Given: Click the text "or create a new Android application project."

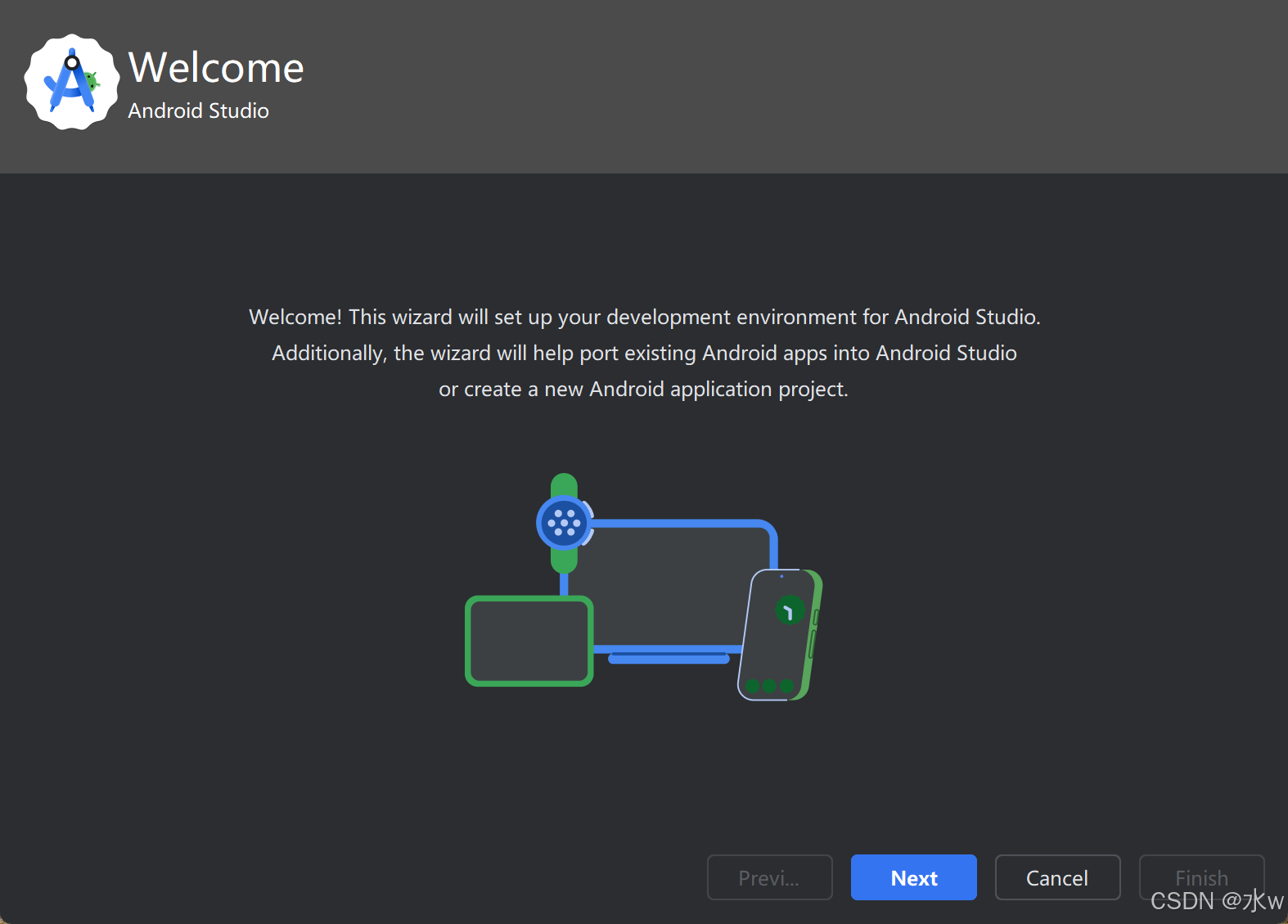Looking at the screenshot, I should [x=643, y=389].
